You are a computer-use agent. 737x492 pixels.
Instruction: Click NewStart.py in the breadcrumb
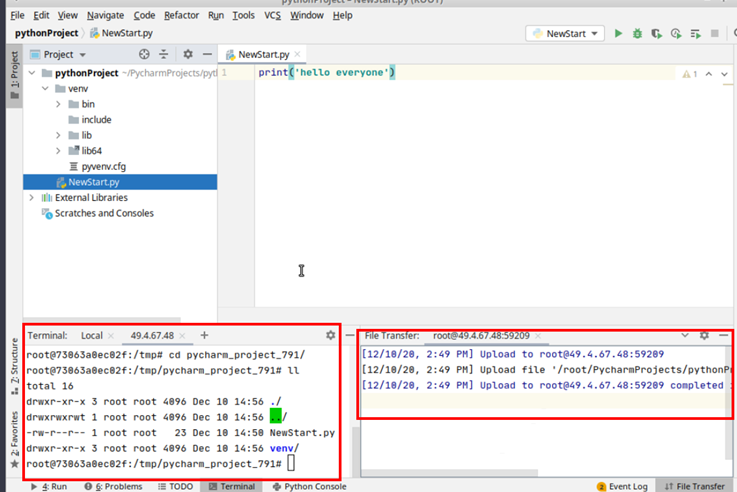tap(122, 33)
